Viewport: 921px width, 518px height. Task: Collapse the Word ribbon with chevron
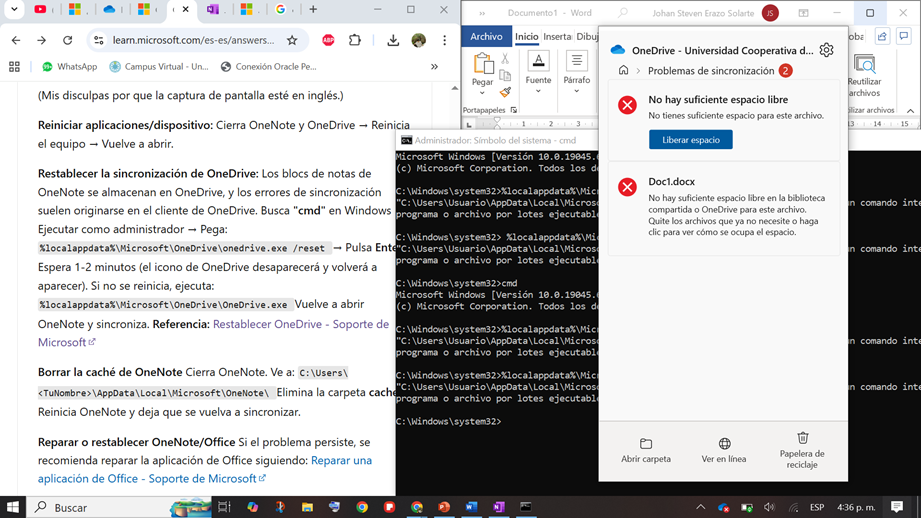click(x=910, y=110)
